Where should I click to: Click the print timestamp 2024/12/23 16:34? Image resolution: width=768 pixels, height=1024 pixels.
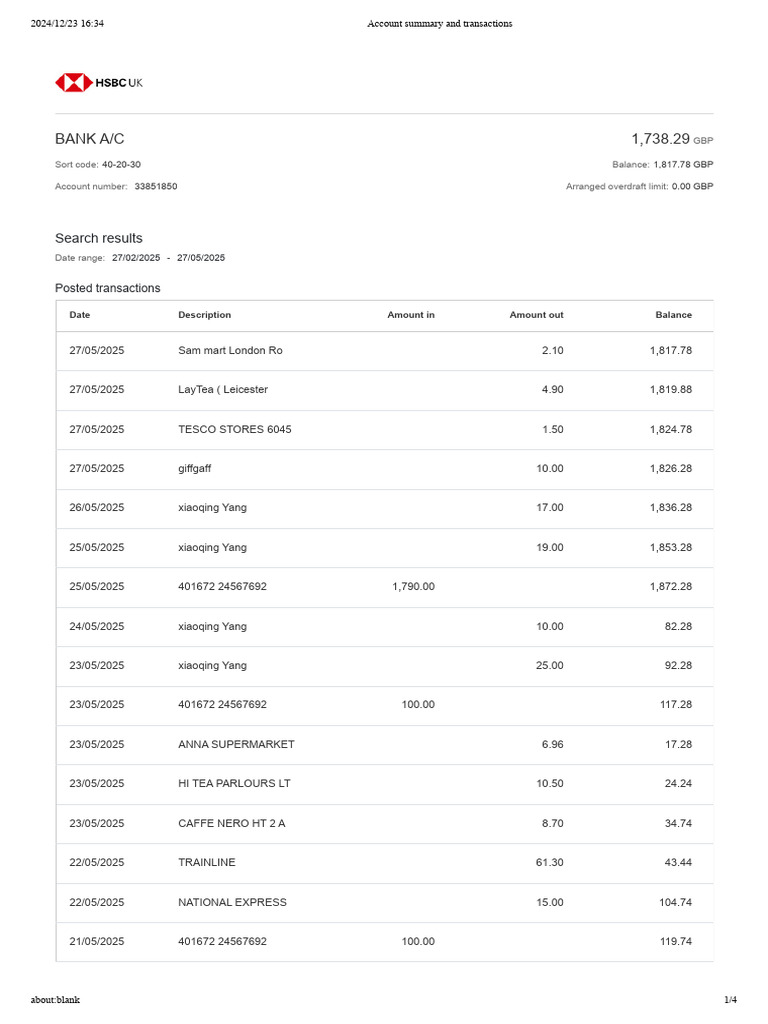click(x=67, y=24)
